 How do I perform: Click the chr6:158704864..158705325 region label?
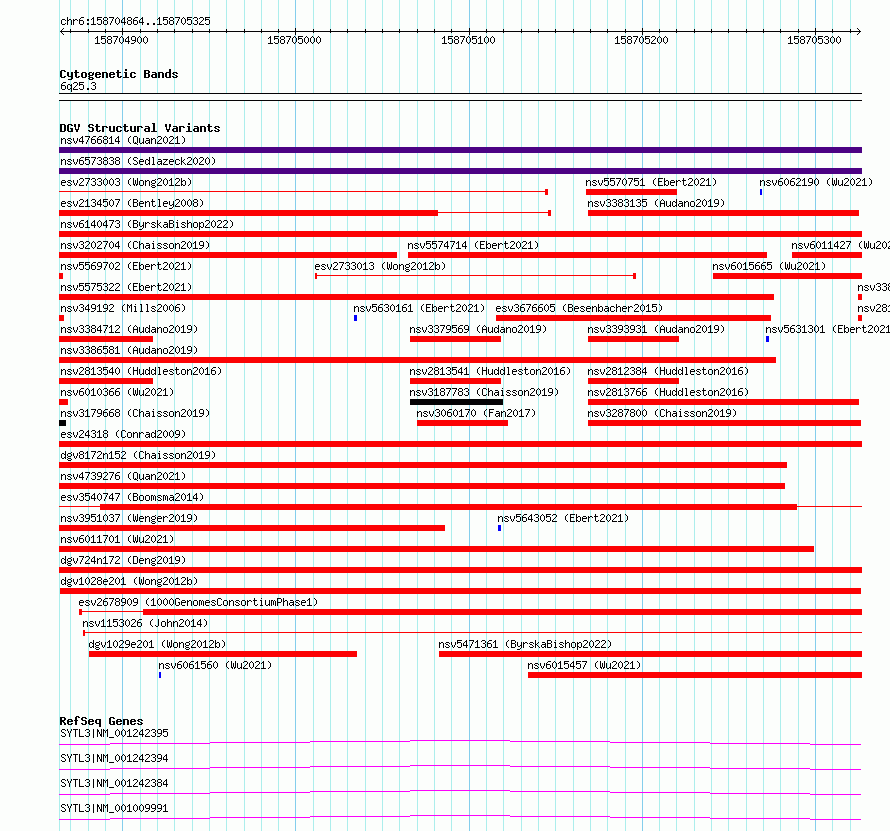coord(135,22)
